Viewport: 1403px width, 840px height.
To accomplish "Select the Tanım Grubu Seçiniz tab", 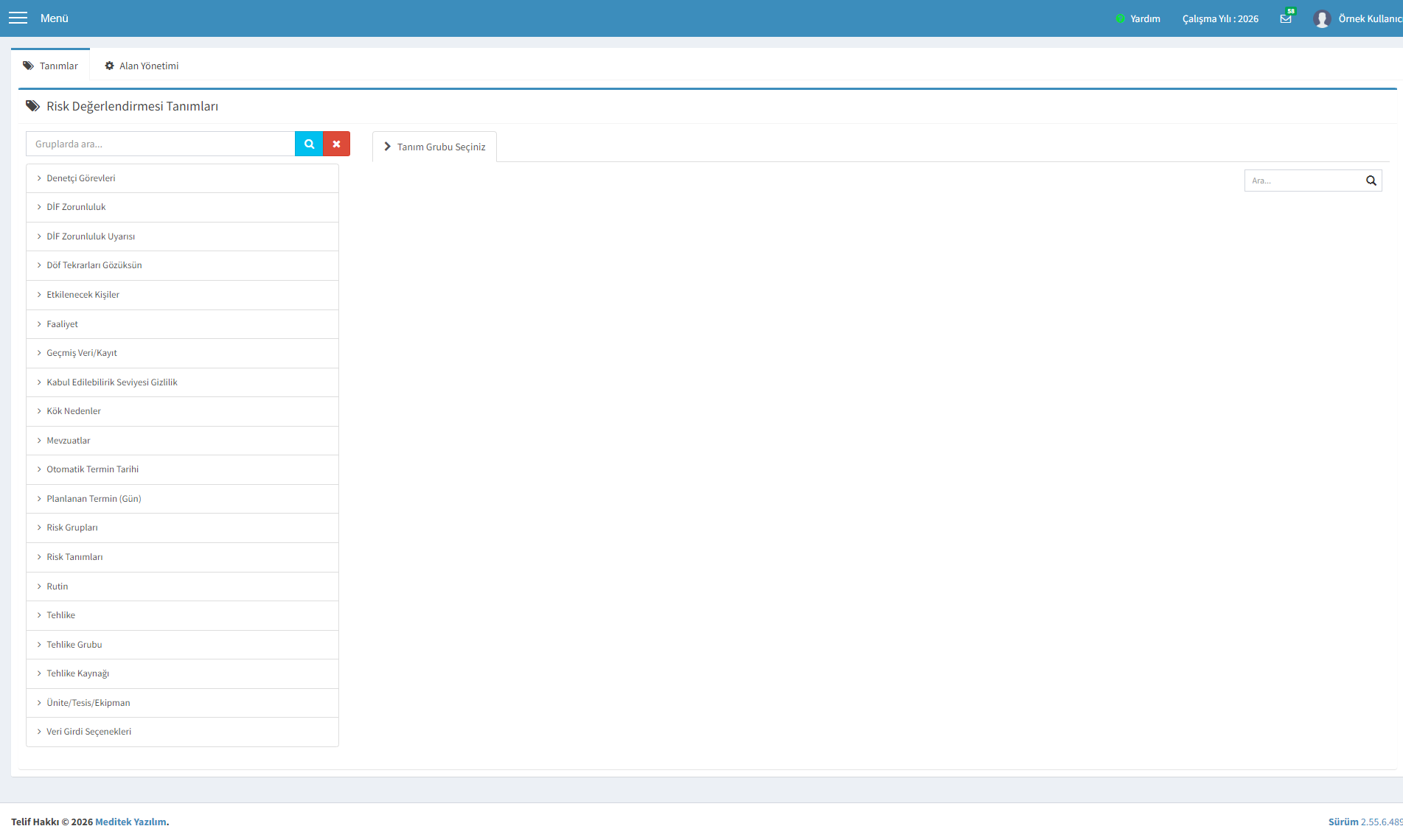I will click(x=434, y=147).
